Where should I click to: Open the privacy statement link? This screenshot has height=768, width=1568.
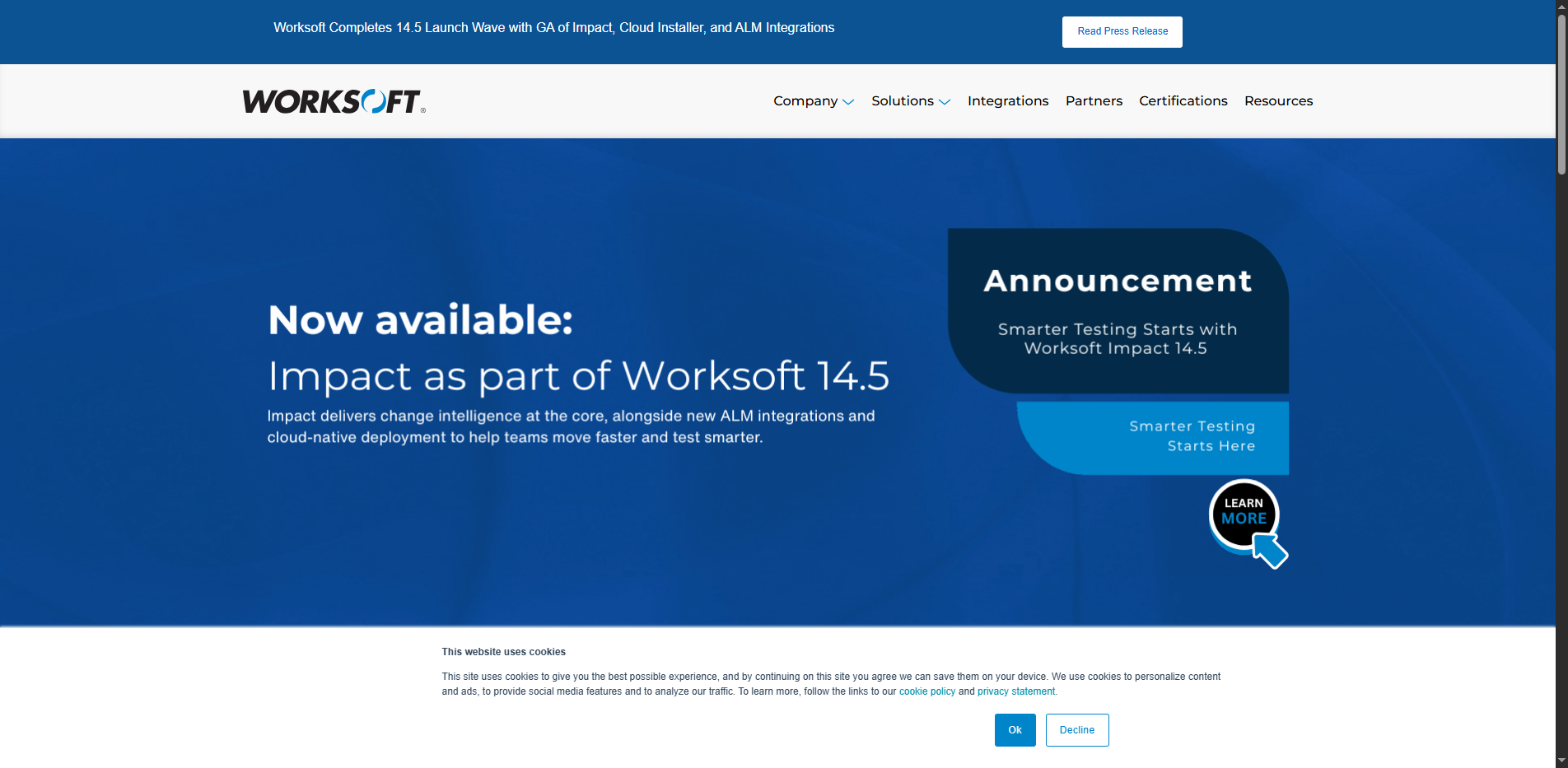point(1016,691)
